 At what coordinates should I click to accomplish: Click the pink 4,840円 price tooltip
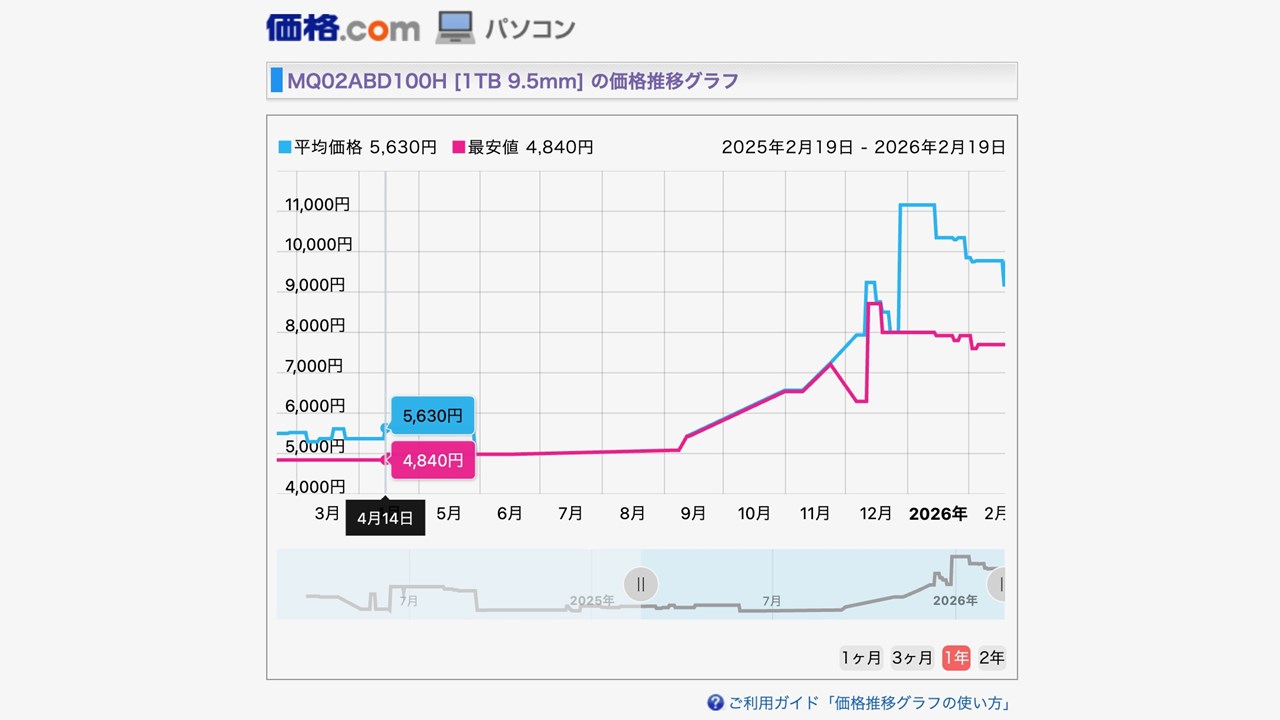(x=432, y=460)
